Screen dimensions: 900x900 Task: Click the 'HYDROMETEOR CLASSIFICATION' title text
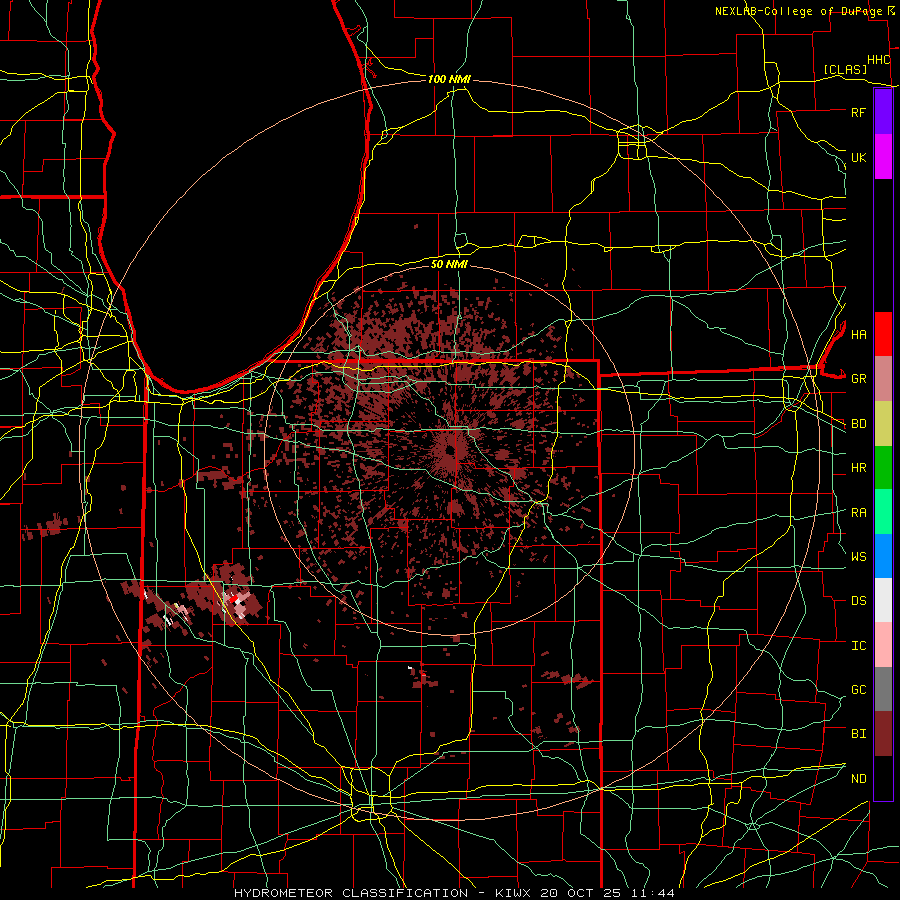pos(351,893)
